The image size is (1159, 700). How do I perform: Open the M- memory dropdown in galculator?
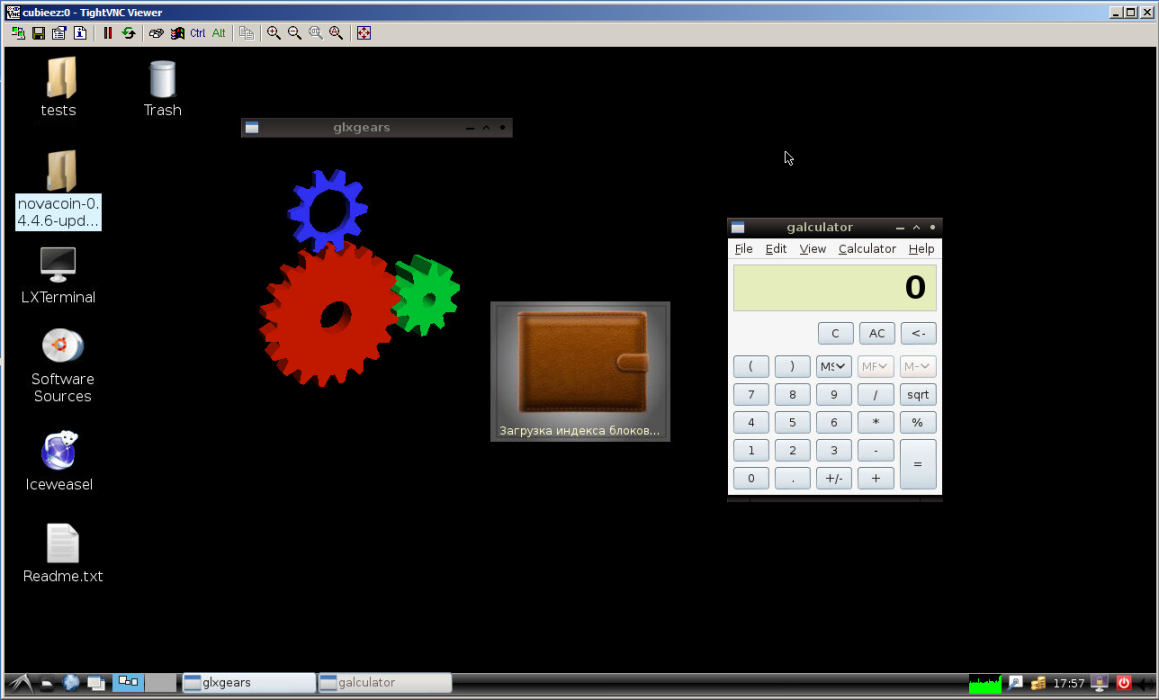pyautogui.click(x=917, y=366)
